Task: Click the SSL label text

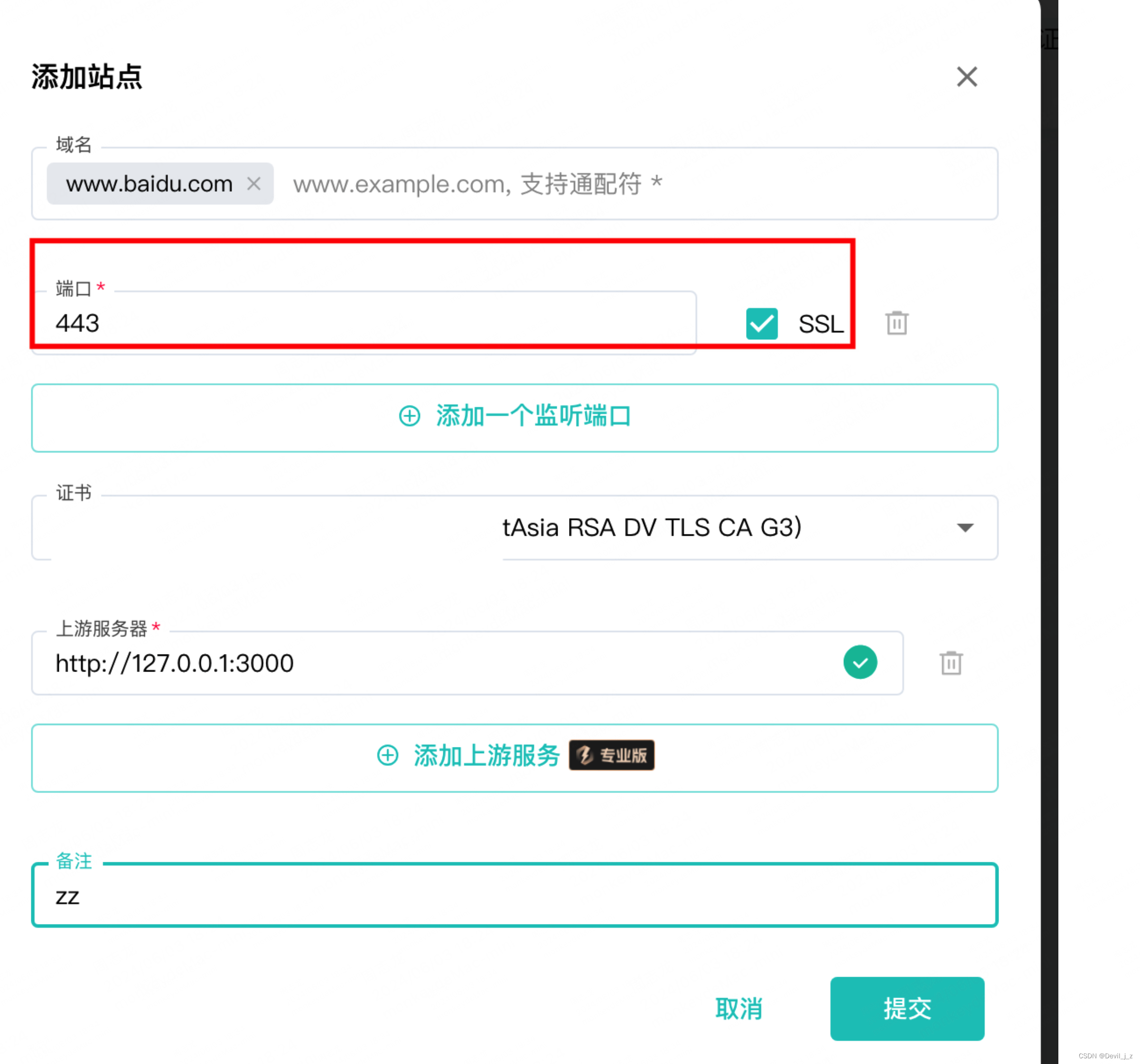Action: point(821,324)
